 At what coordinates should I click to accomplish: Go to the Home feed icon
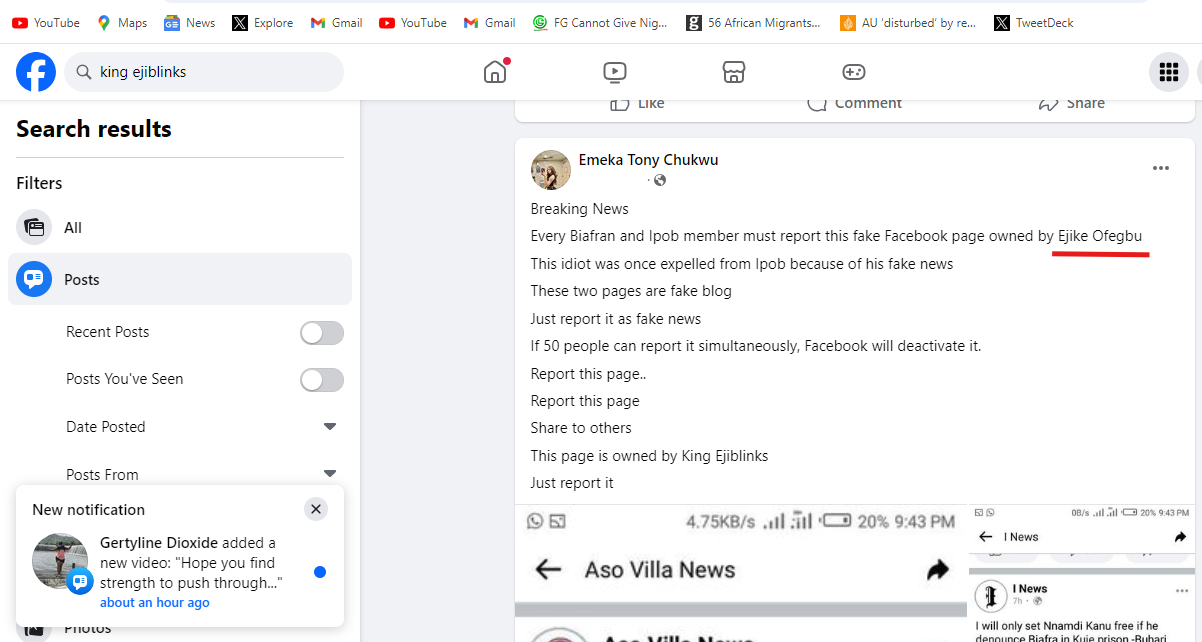[x=495, y=72]
